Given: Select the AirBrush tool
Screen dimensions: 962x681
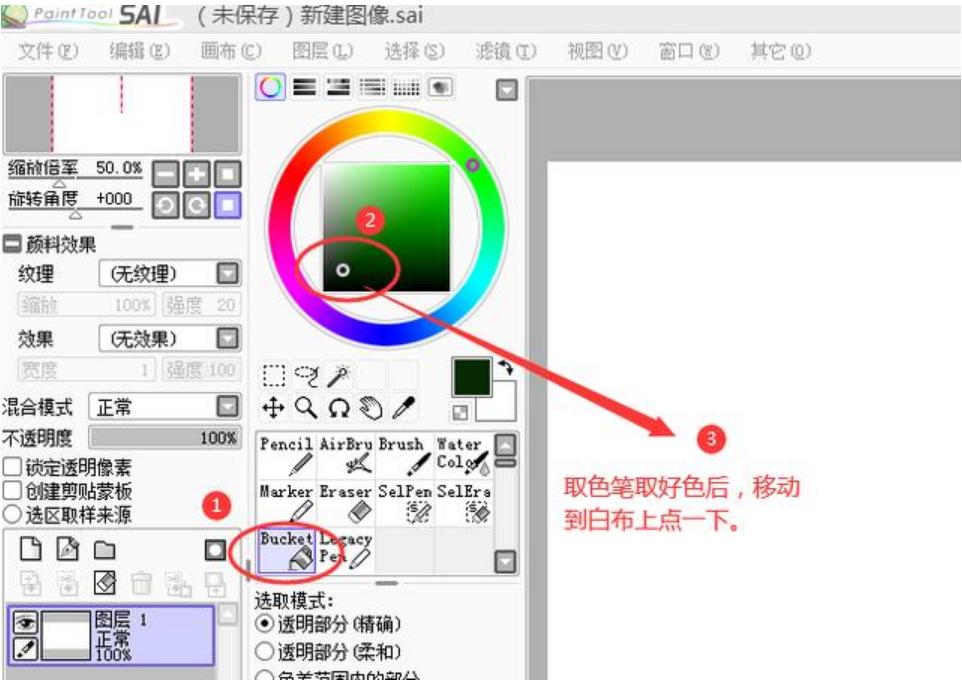Looking at the screenshot, I should [x=345, y=460].
